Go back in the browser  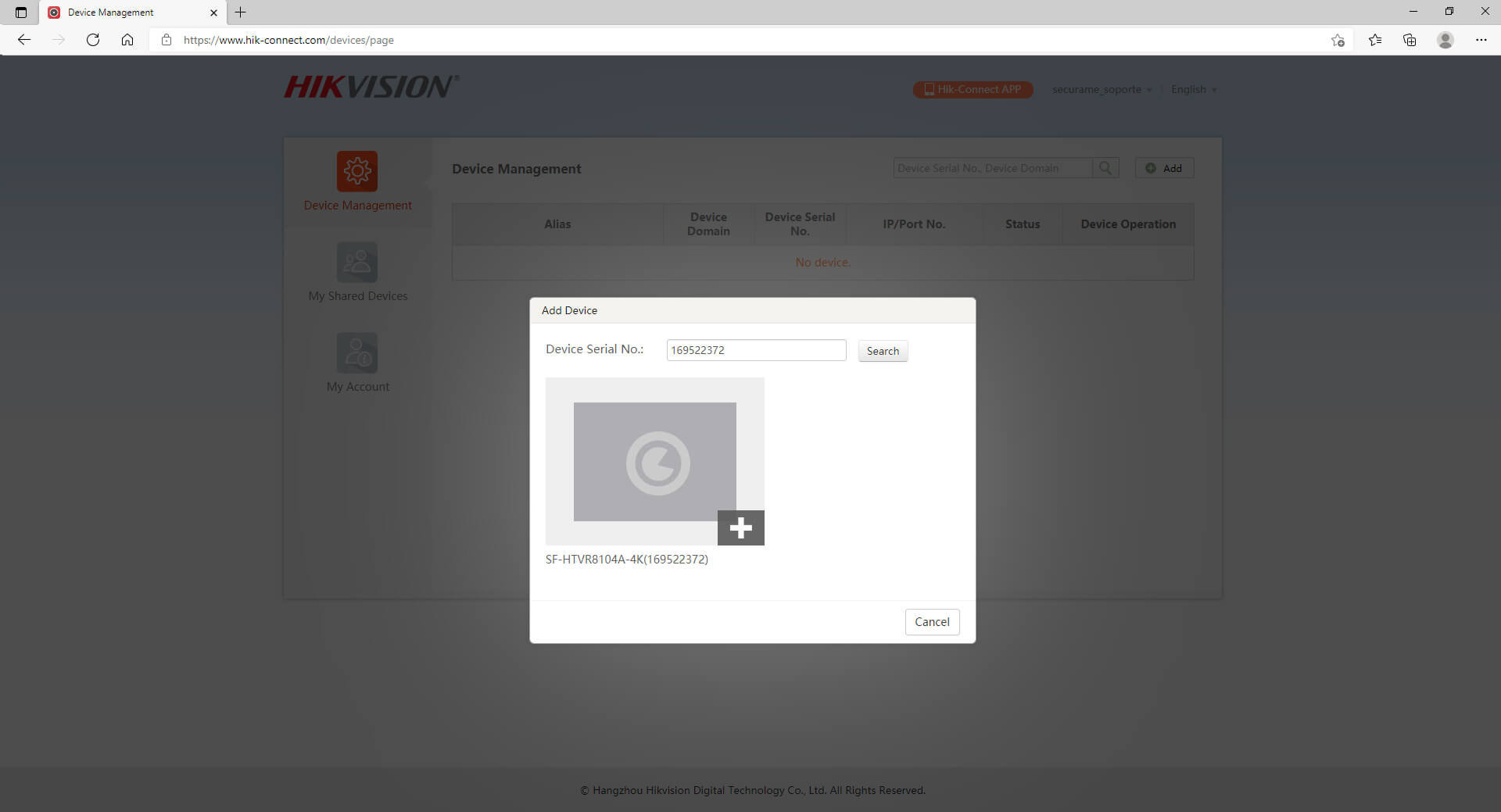tap(24, 40)
